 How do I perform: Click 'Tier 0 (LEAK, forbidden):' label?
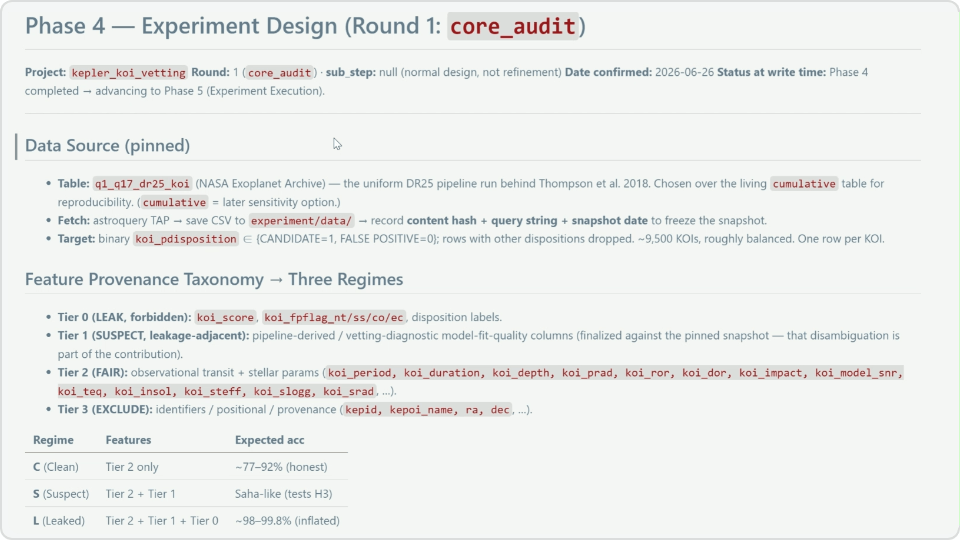[124, 317]
